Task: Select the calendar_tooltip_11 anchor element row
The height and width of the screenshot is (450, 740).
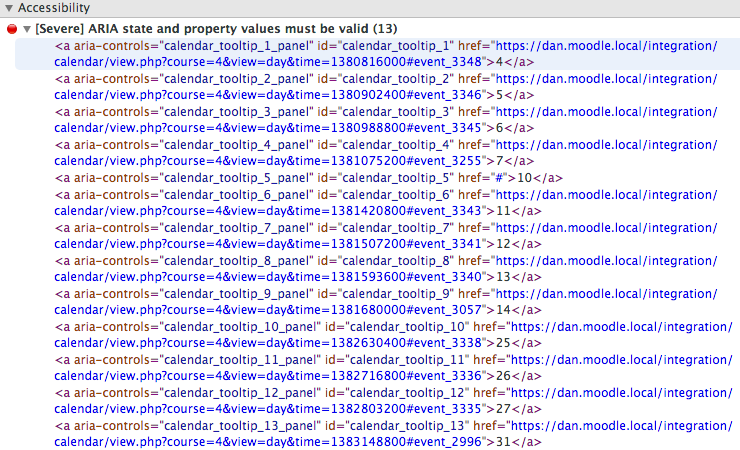Action: pyautogui.click(x=378, y=368)
